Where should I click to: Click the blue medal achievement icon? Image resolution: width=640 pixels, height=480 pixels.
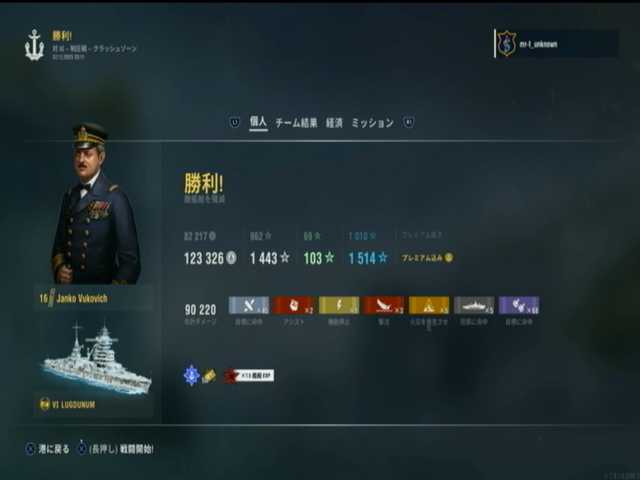click(191, 376)
